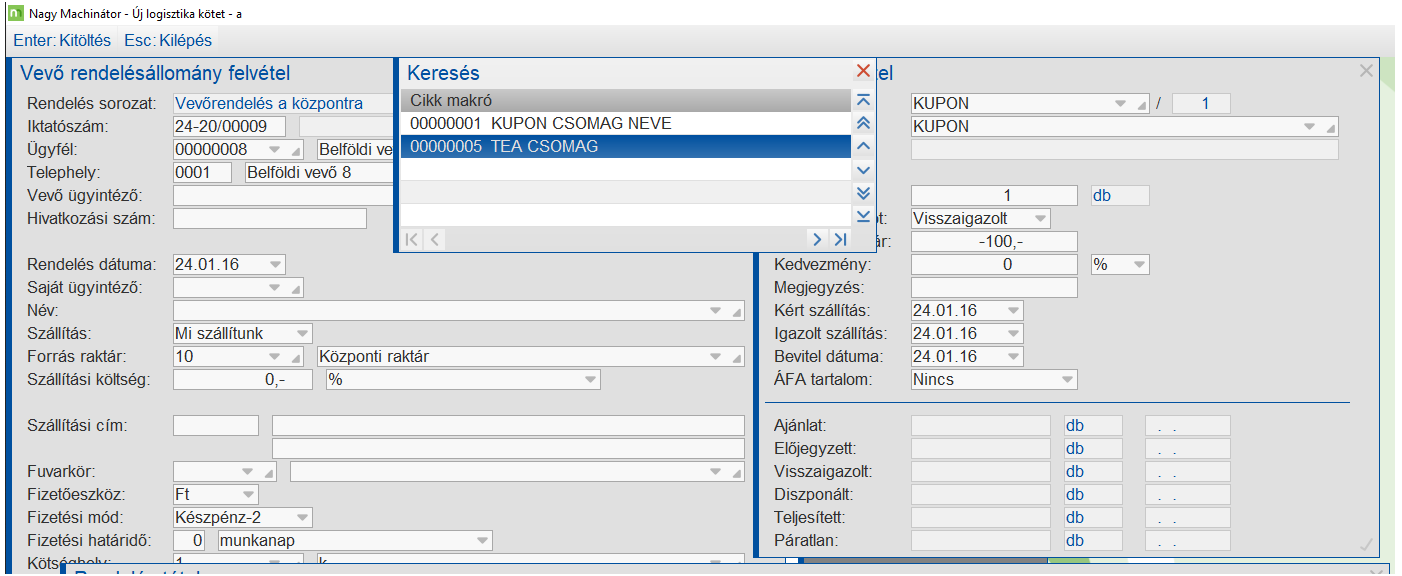This screenshot has width=1402, height=576.
Task: Open the Fizetési mód Készpénz-2 dropdown
Action: [x=302, y=518]
